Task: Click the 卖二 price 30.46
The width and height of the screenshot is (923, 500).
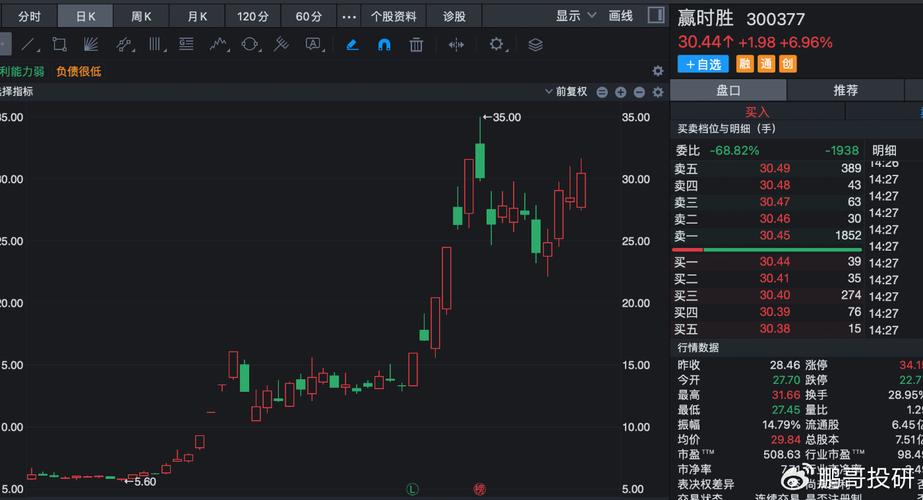Action: pyautogui.click(x=775, y=218)
